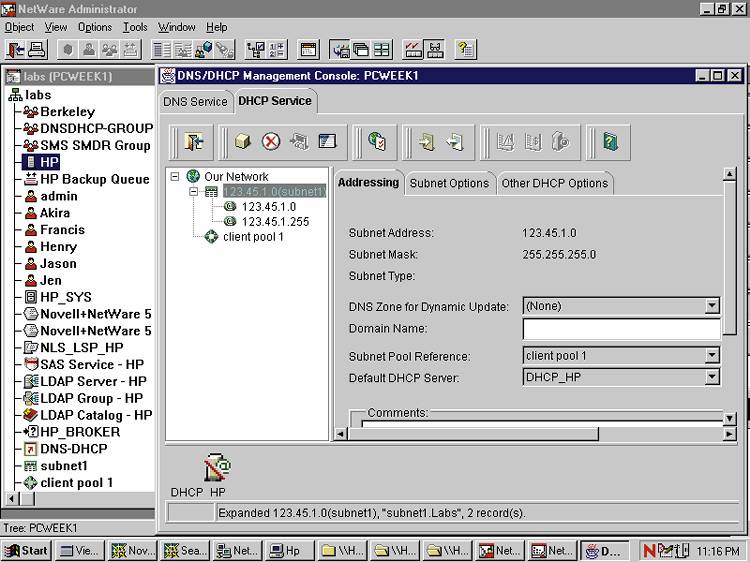Click the network tree browse icon in toolbar
The height and width of the screenshot is (562, 750).
(256, 50)
